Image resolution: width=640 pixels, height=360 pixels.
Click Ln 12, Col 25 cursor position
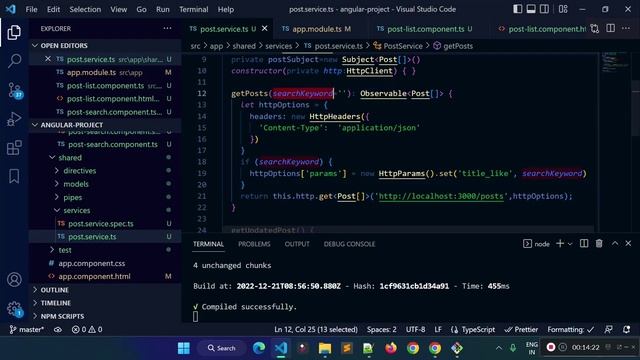pos(316,329)
